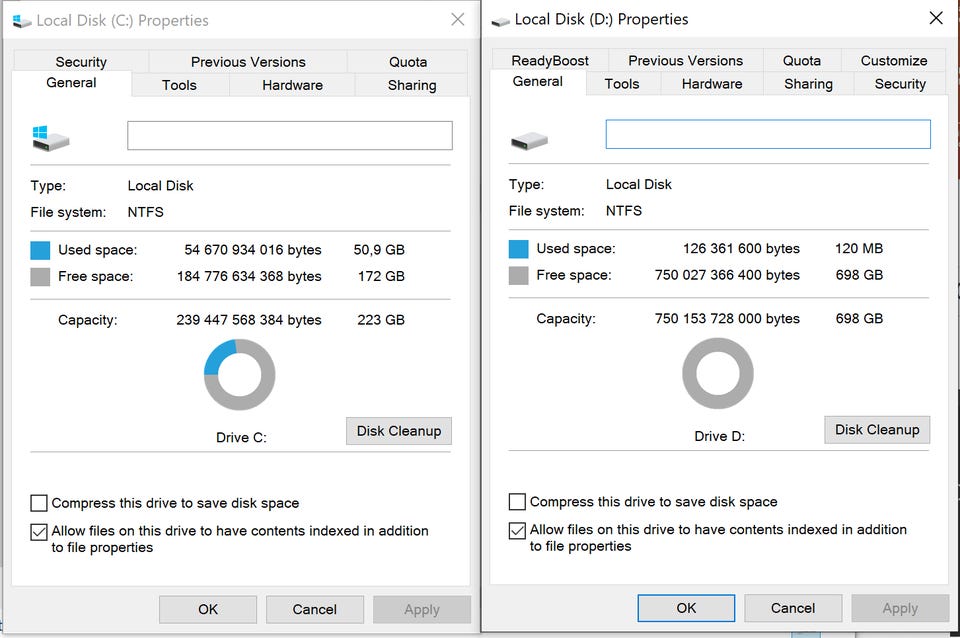This screenshot has width=960, height=638.
Task: Click the drive icon in D: General tab
Action: pyautogui.click(x=529, y=140)
